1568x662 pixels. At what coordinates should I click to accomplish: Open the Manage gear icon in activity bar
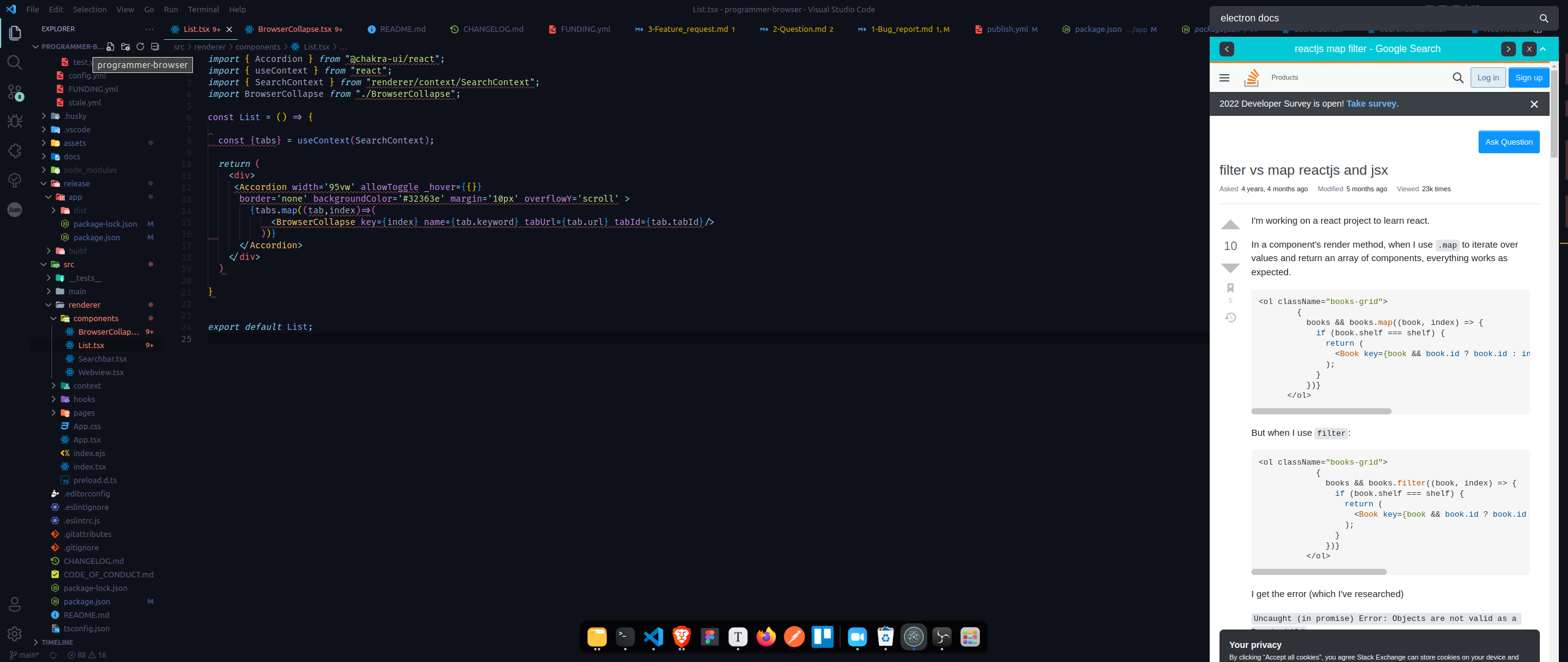coord(15,634)
